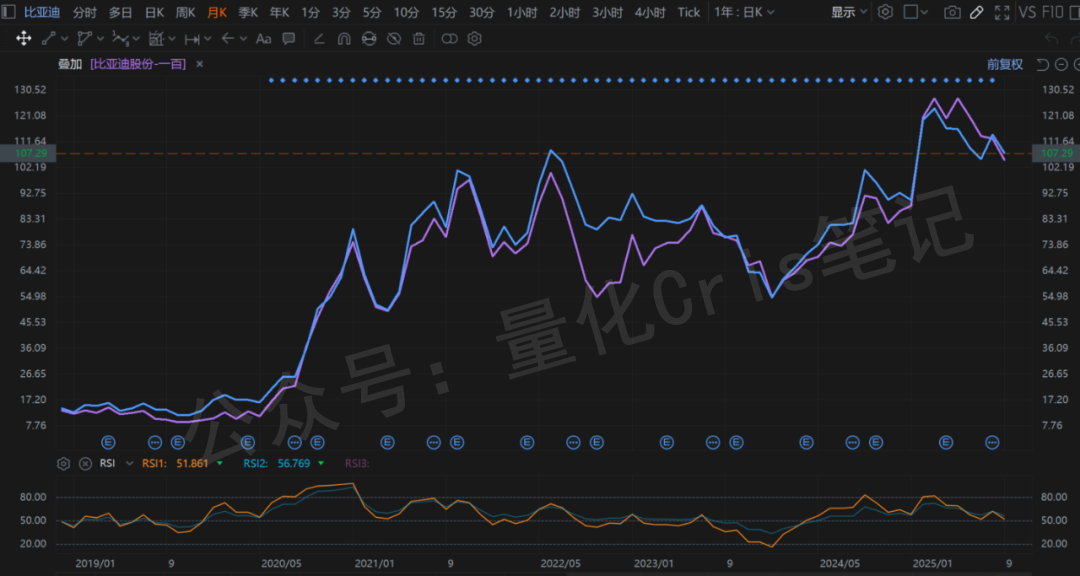1080x576 pixels.
Task: Open the 1年:日K range dropdown
Action: coord(745,12)
